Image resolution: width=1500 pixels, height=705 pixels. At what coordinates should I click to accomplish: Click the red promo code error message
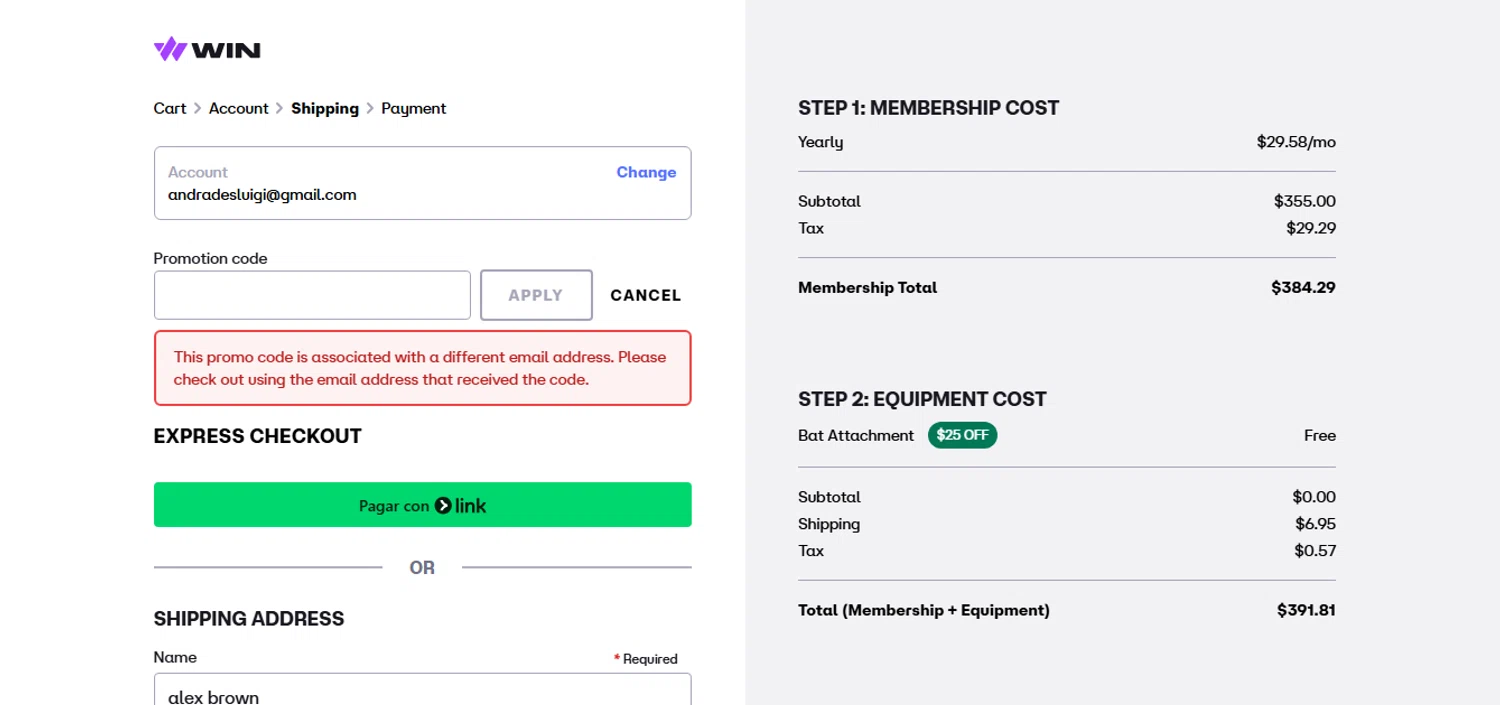tap(422, 368)
